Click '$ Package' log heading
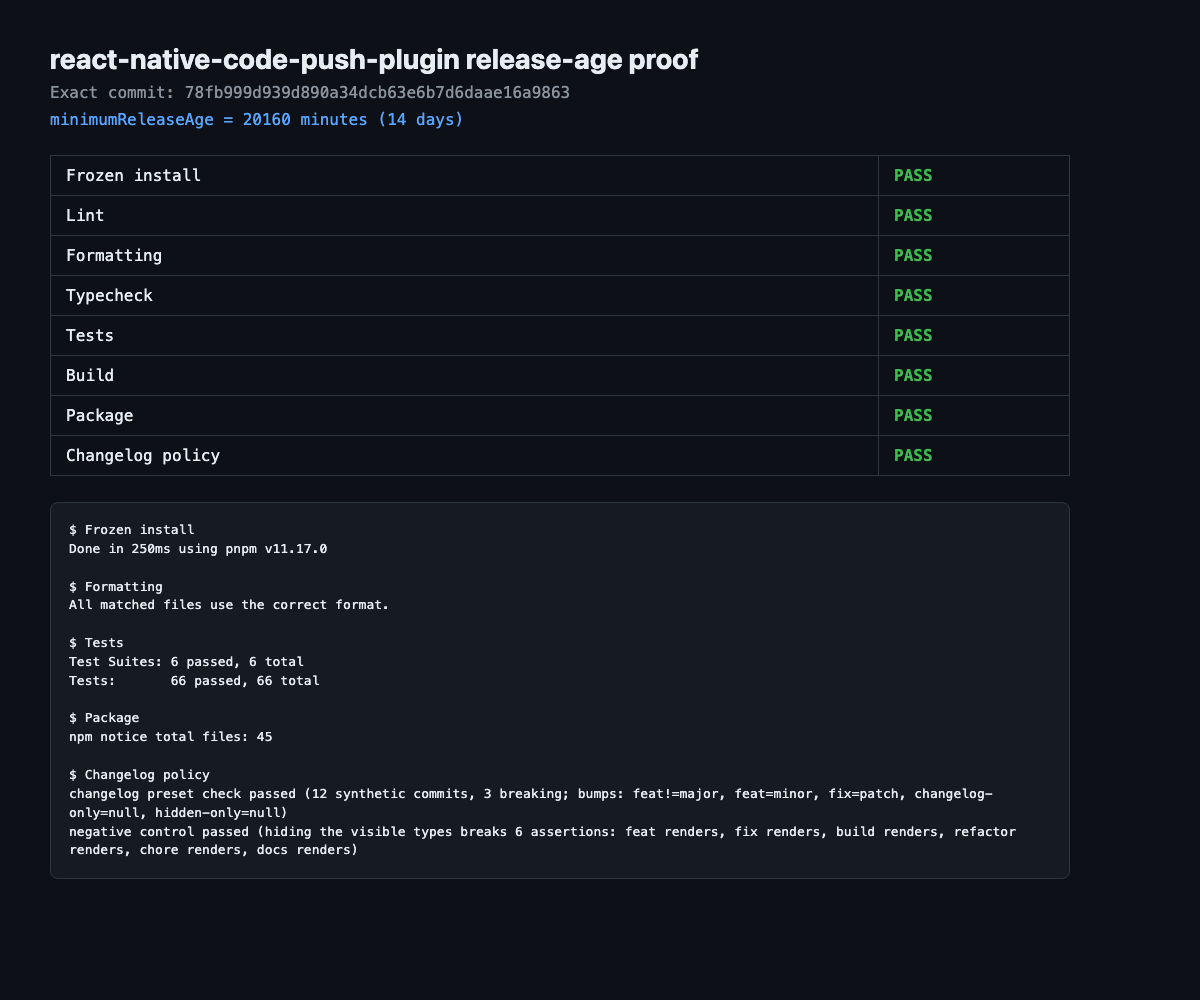Screen dimensions: 1200x1000 click(104, 718)
